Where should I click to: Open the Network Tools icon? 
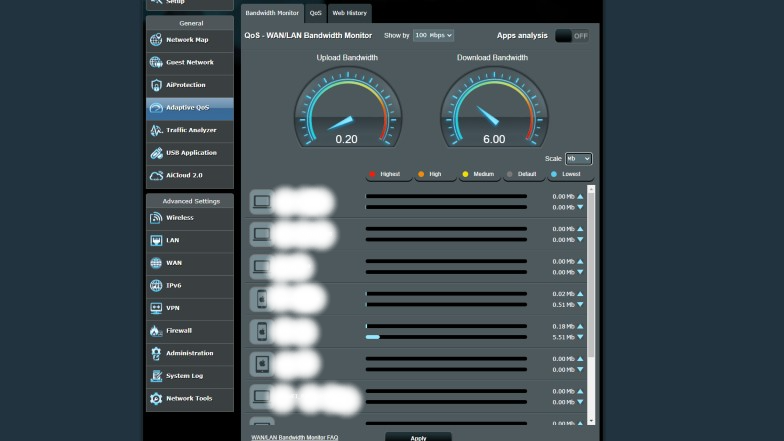(x=156, y=398)
